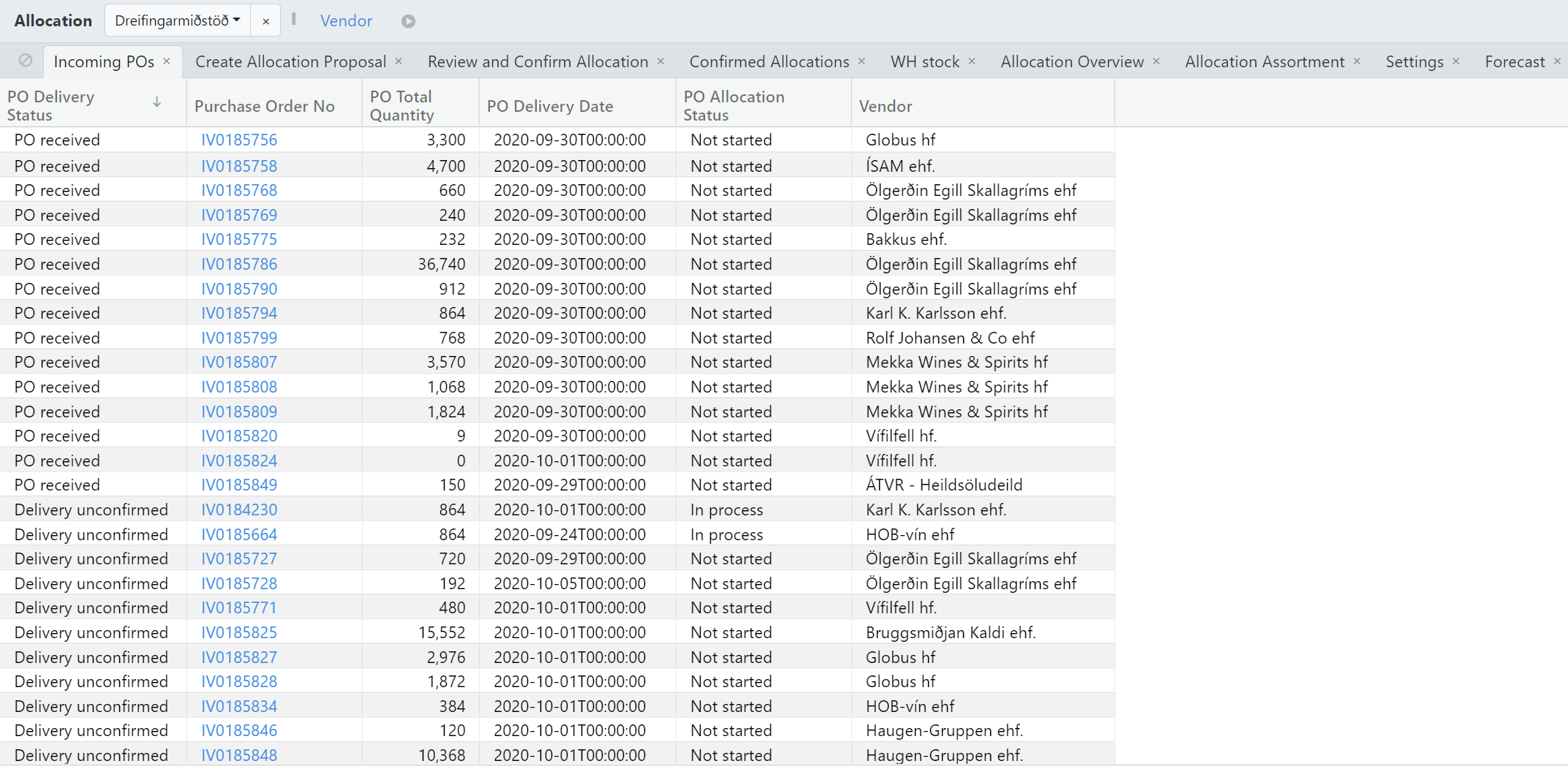Open purchase order IV0185848
1568x769 pixels.
[x=239, y=755]
